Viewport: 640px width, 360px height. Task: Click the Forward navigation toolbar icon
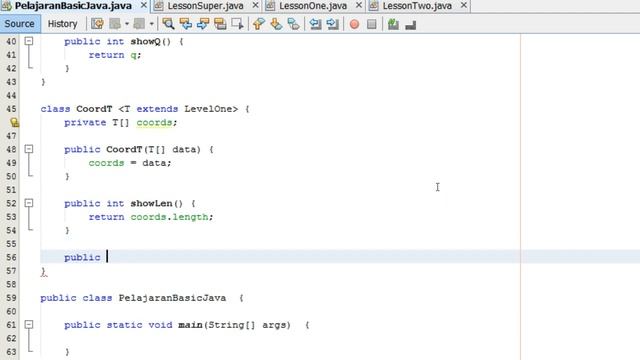coord(140,24)
